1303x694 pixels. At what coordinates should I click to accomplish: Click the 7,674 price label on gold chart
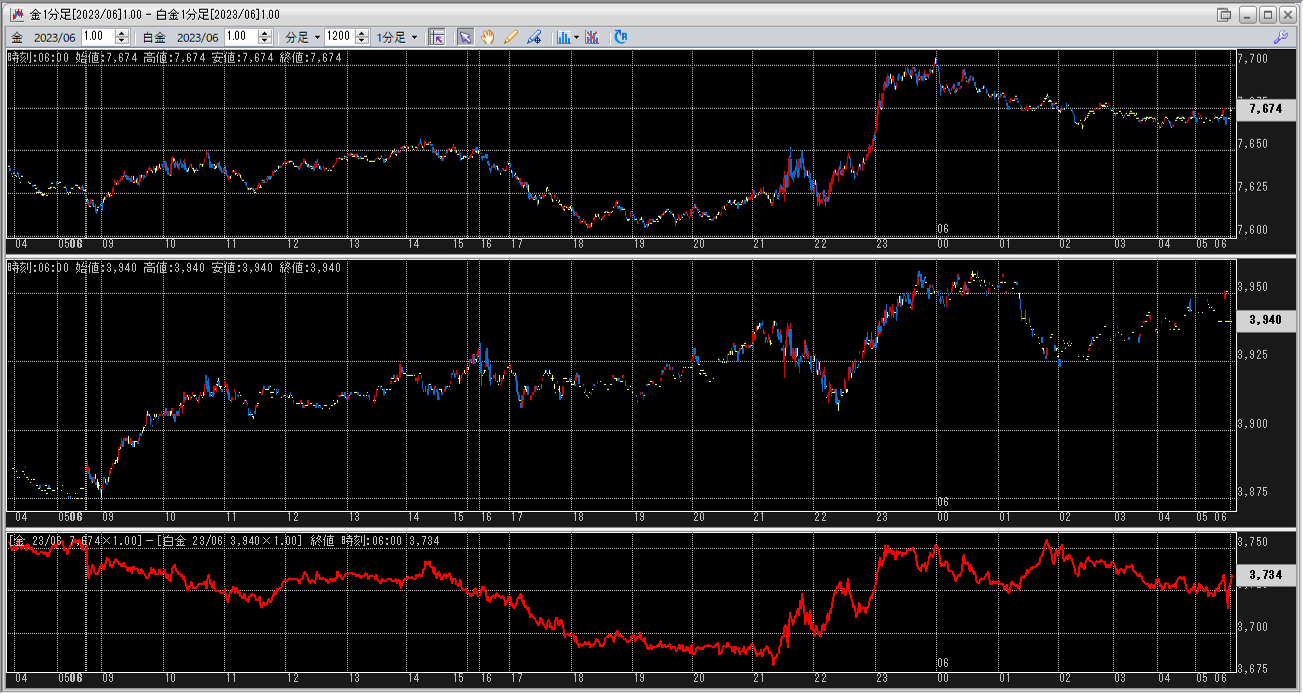(1265, 109)
